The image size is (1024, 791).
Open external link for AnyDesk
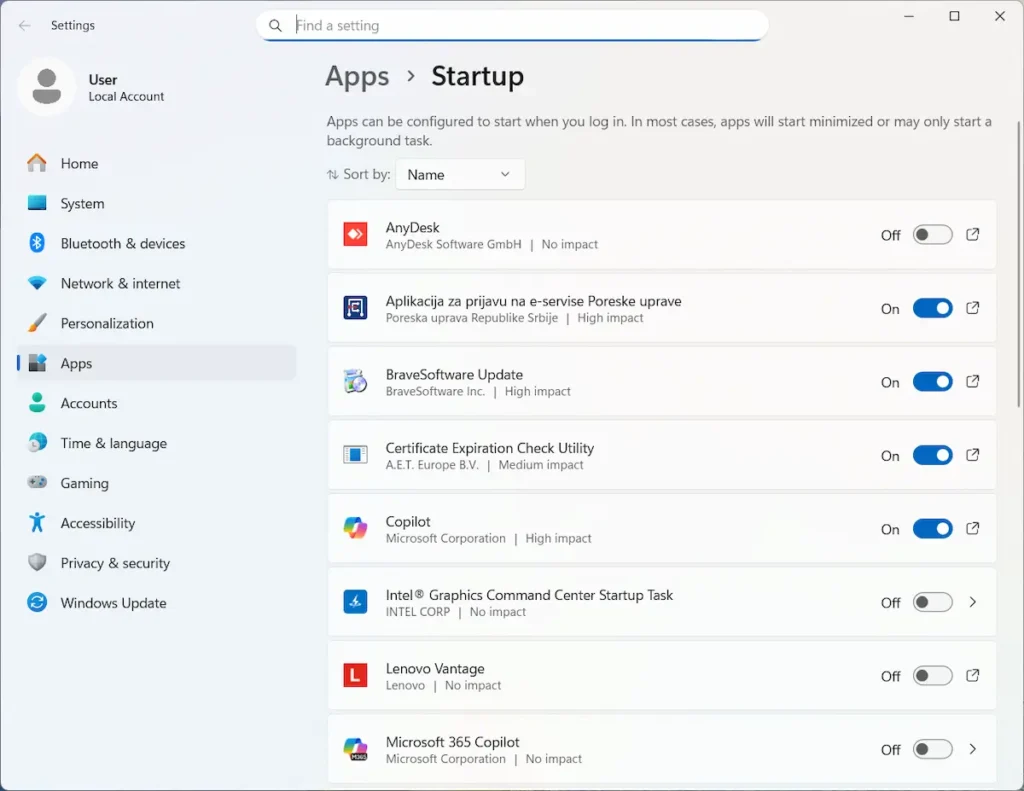tap(972, 234)
